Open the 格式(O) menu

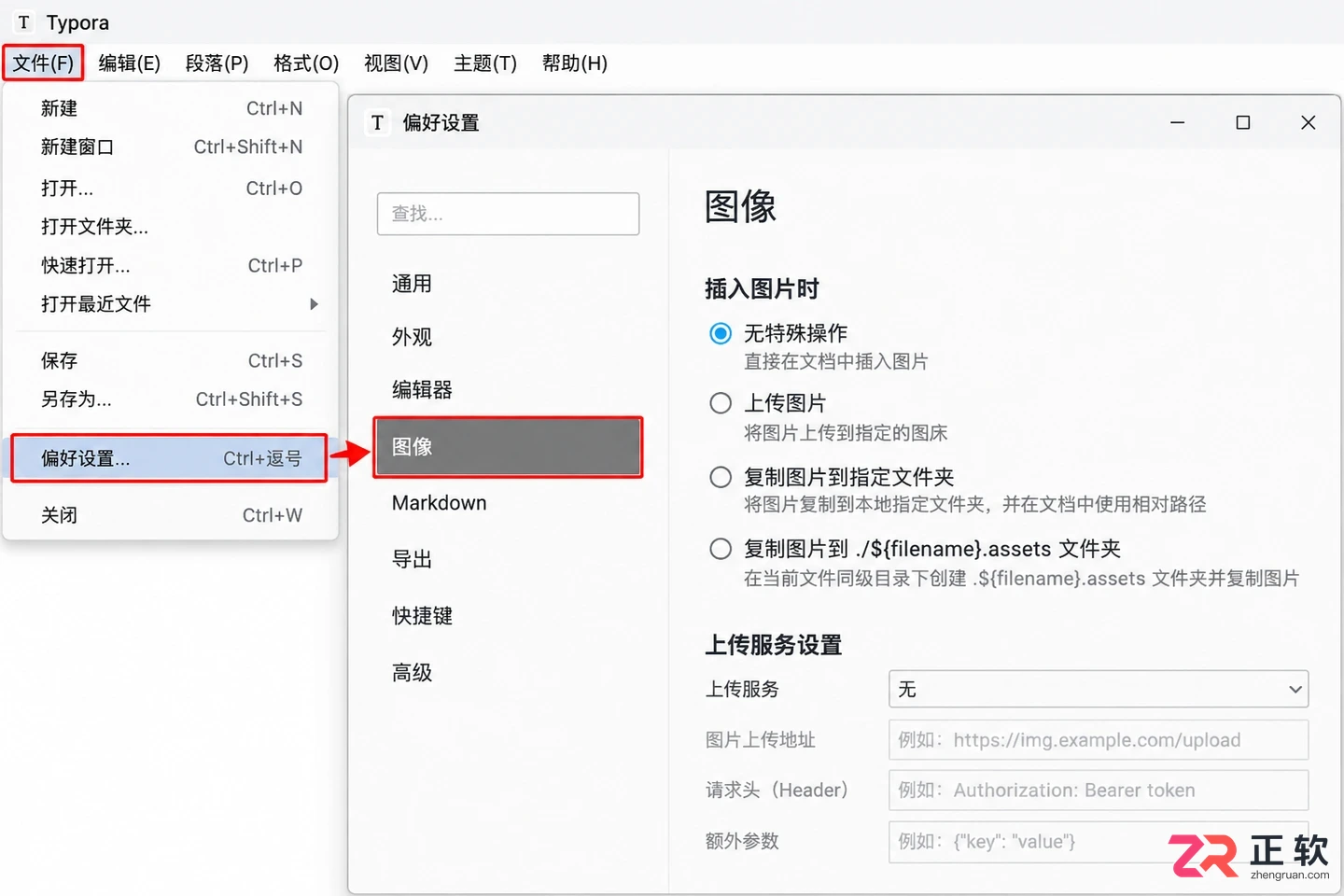pos(306,63)
